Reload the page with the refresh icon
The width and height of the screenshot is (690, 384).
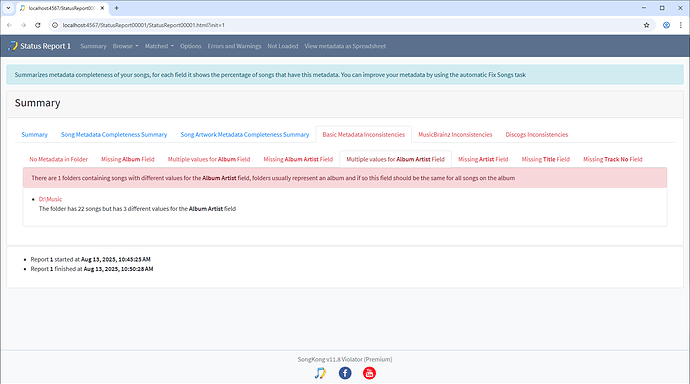38,25
